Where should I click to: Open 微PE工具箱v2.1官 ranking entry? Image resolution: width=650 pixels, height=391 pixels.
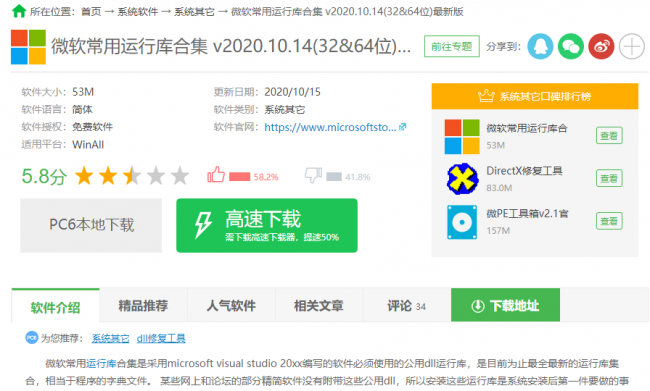(x=527, y=214)
